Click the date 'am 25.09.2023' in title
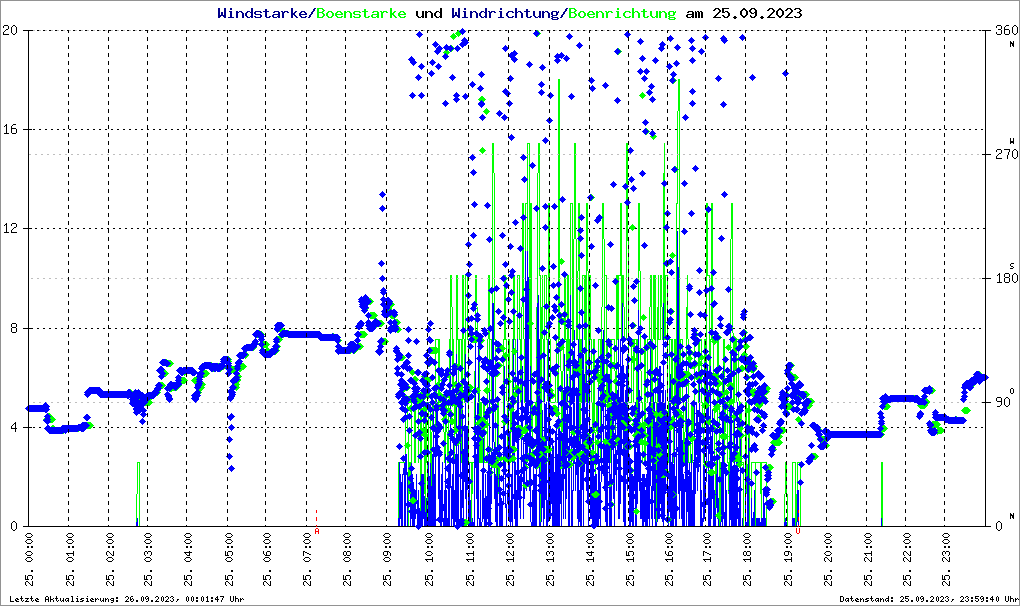This screenshot has height=606, width=1020. 744,13
